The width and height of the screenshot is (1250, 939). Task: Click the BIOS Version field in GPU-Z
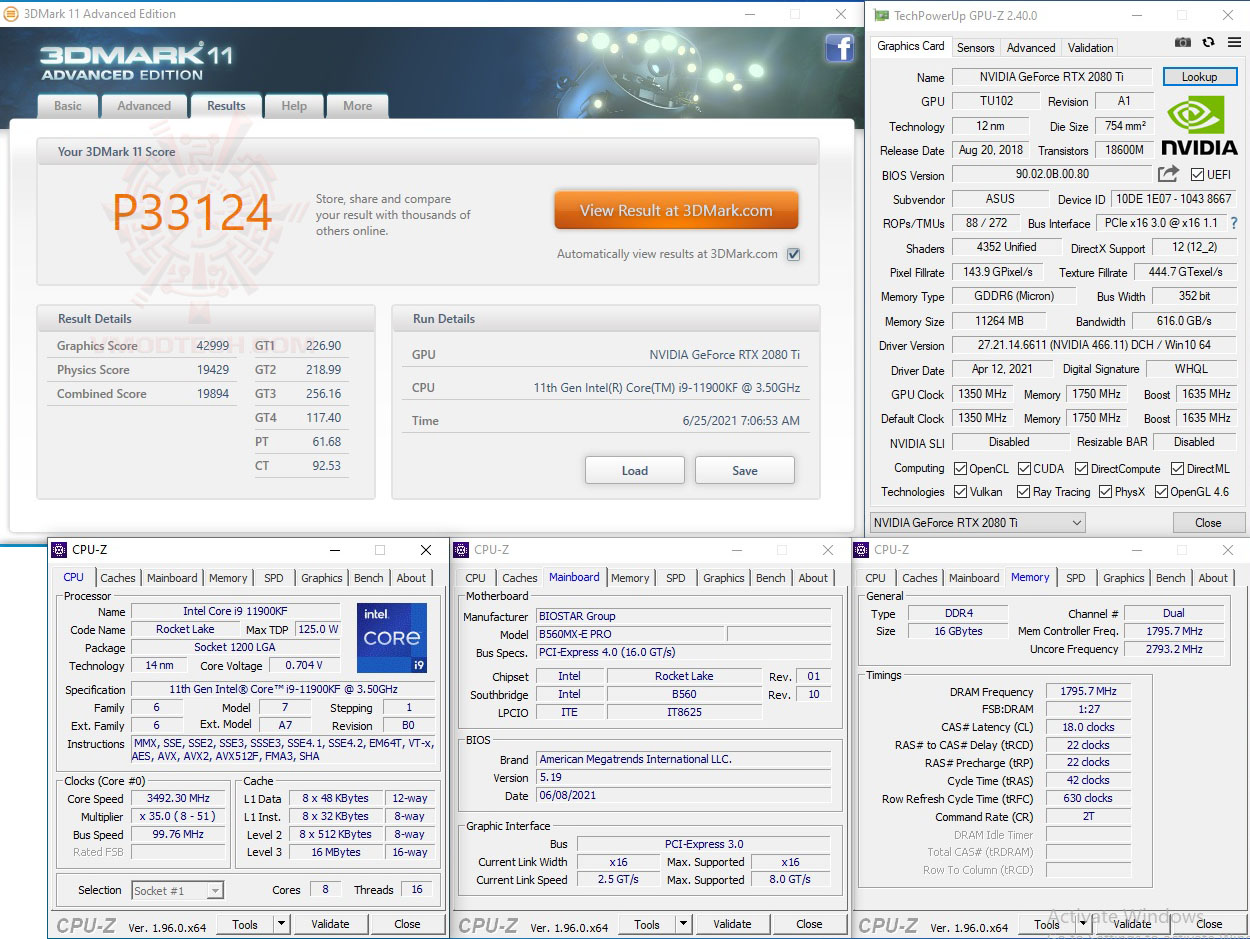[1052, 175]
